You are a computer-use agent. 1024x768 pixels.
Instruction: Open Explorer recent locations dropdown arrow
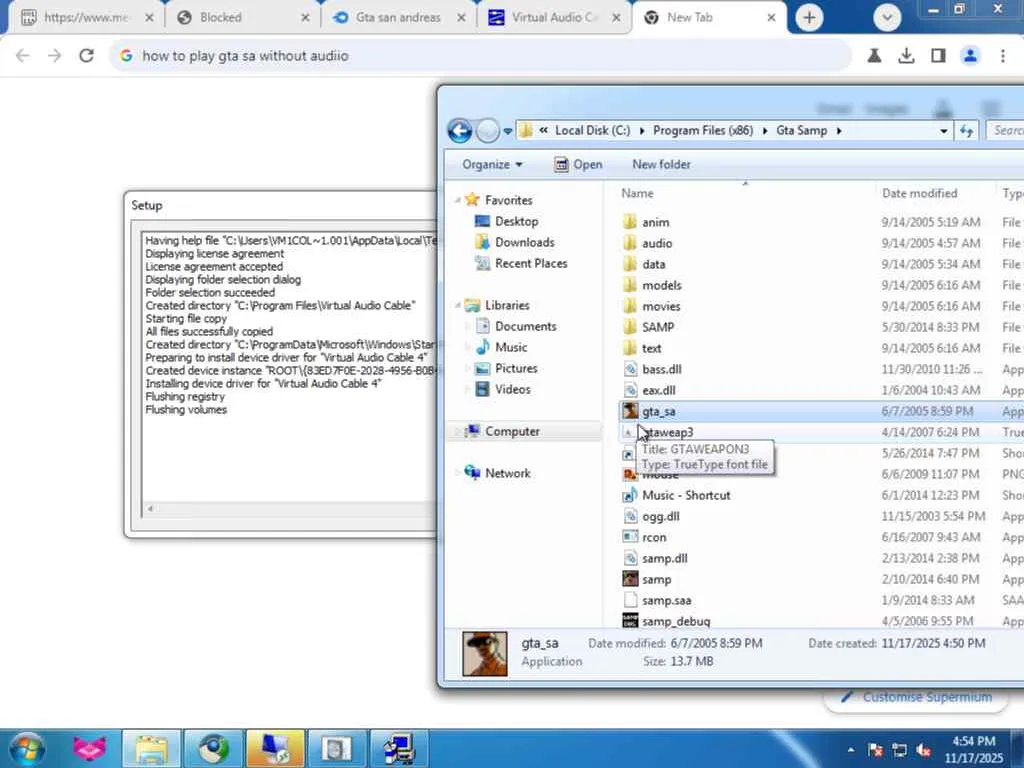pyautogui.click(x=507, y=131)
